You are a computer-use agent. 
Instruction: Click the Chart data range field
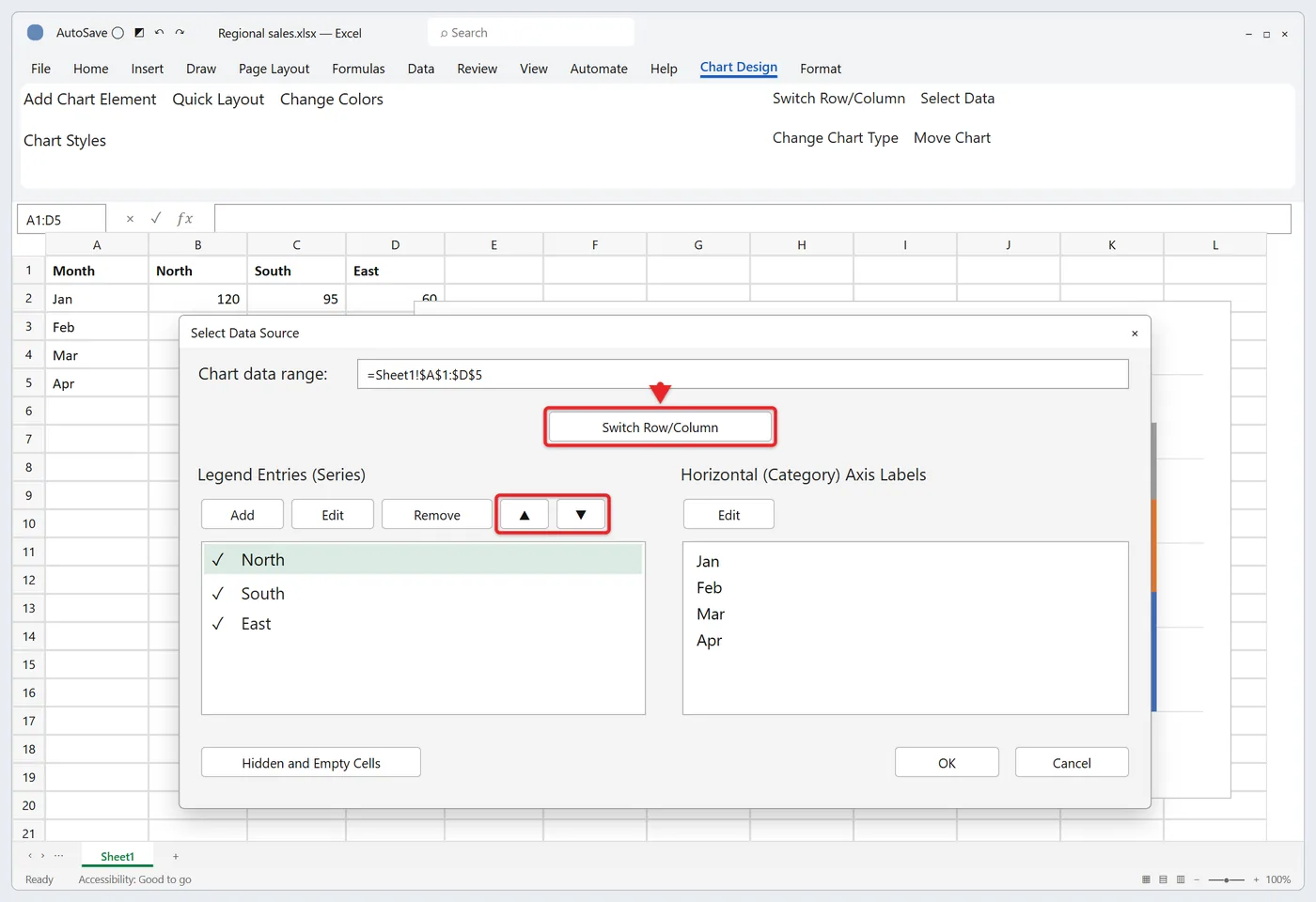tap(743, 374)
